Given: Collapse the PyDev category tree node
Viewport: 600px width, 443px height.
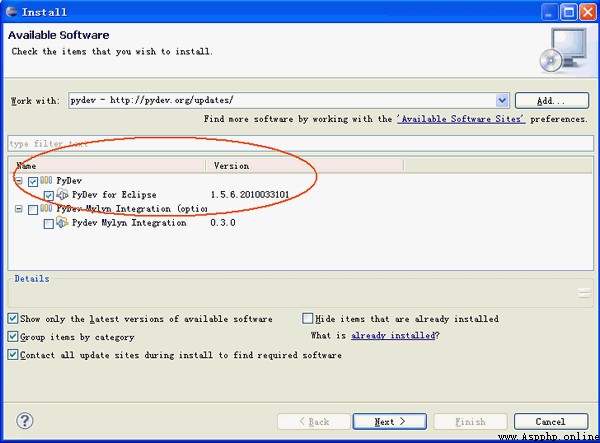Looking at the screenshot, I should [18, 181].
